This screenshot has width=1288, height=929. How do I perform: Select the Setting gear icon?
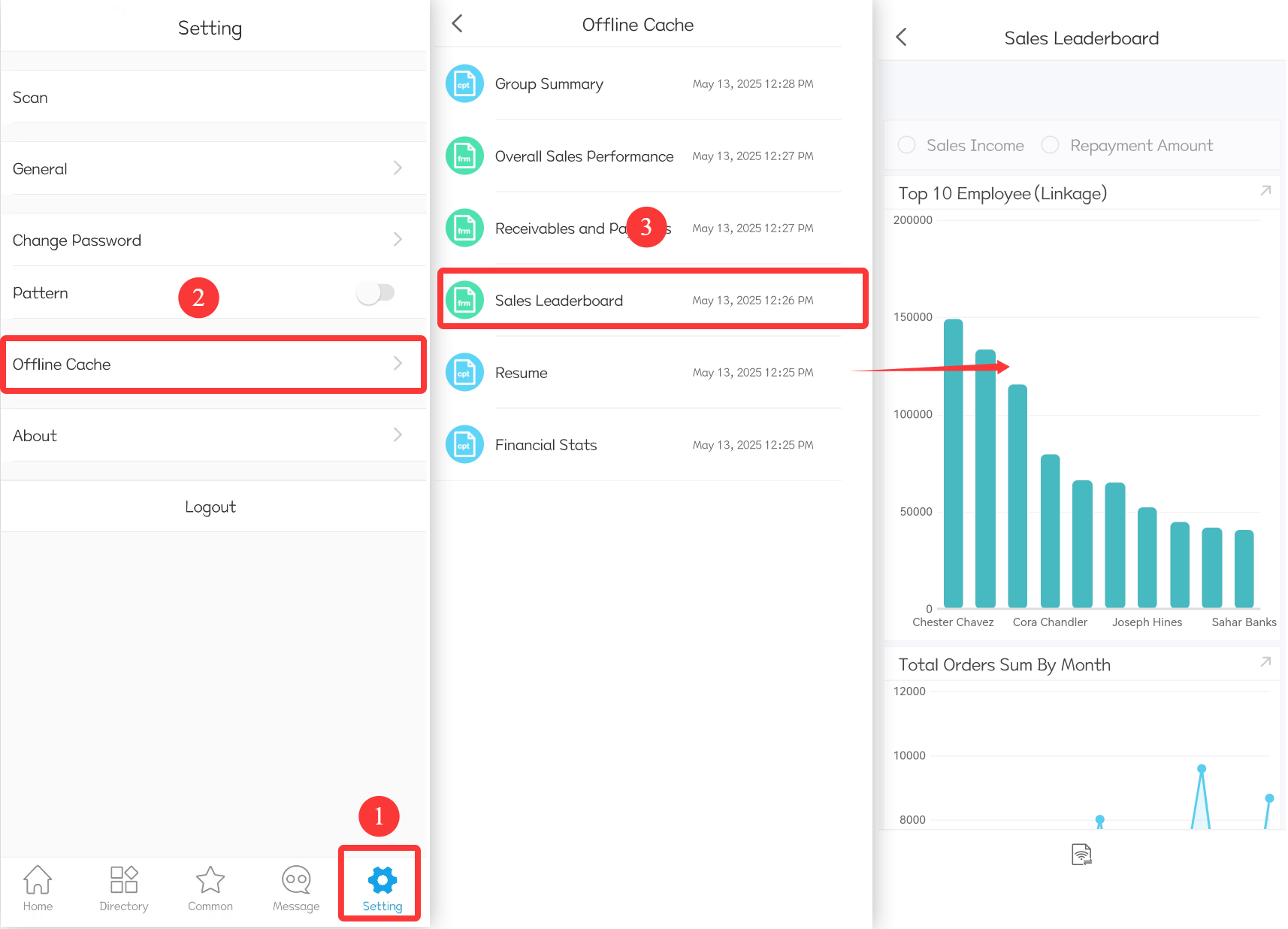click(382, 880)
